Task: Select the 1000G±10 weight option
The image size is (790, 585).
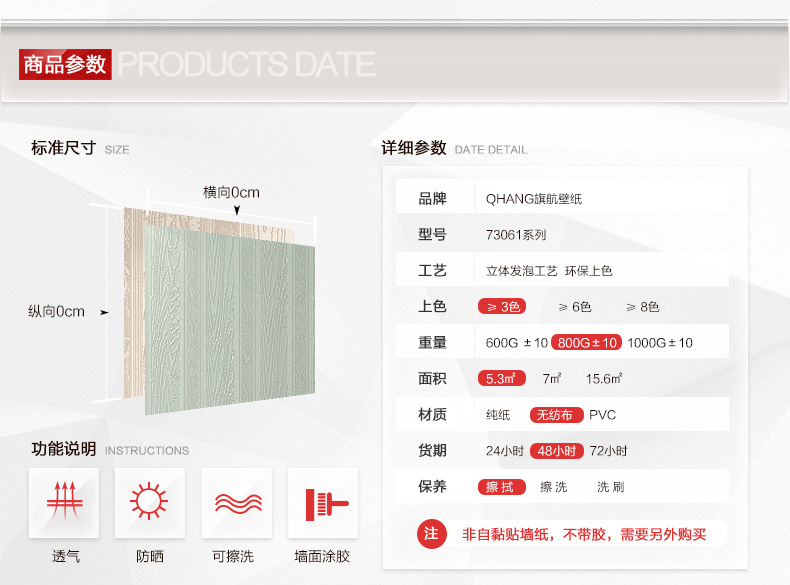Action: (x=660, y=343)
